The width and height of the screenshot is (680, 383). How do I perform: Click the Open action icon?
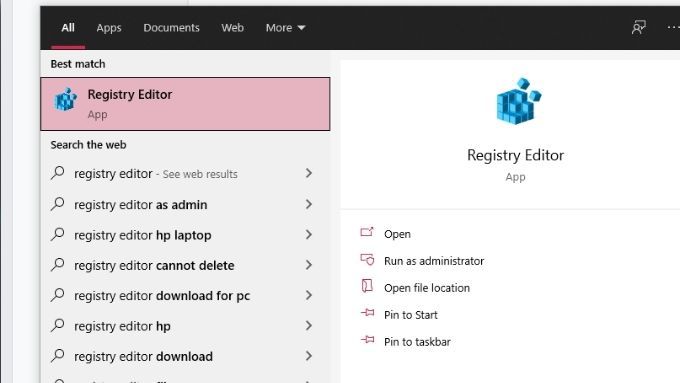367,232
